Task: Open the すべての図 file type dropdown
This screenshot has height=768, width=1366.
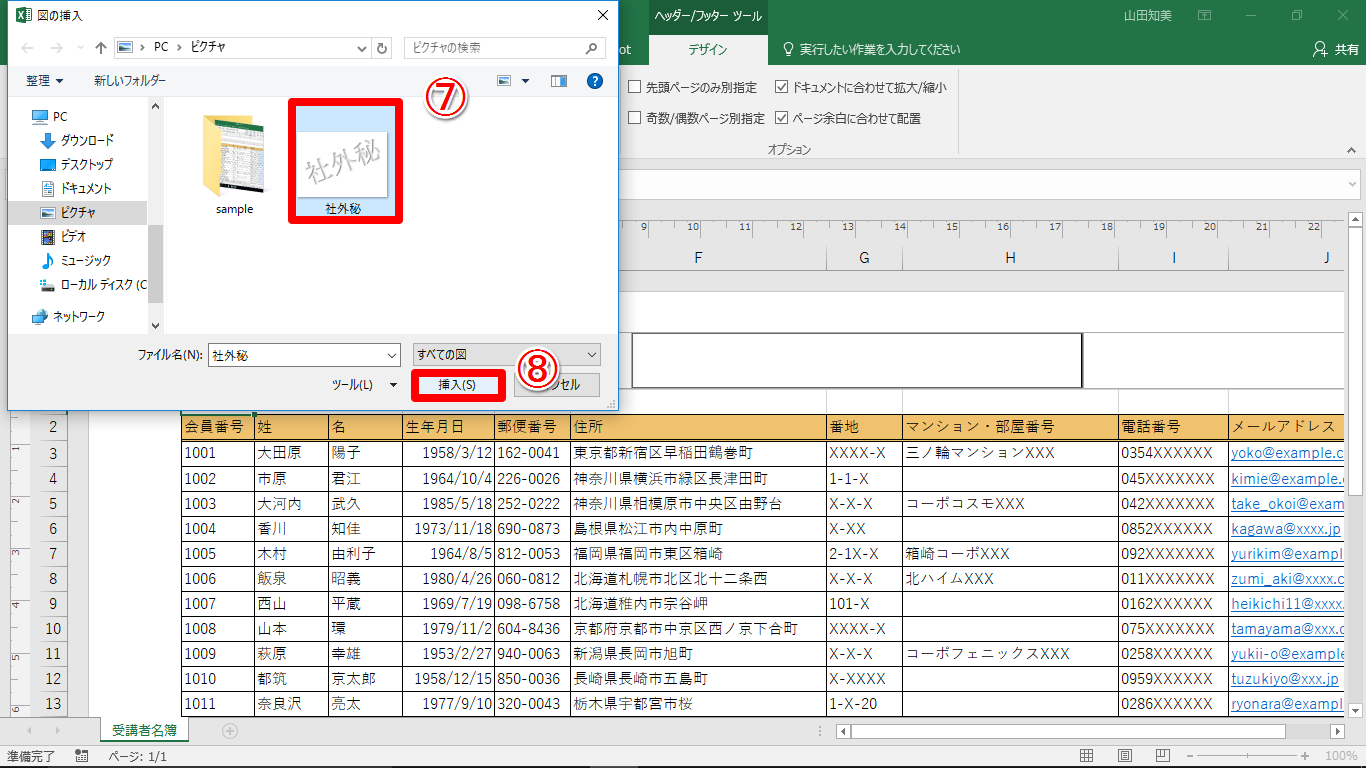Action: [507, 355]
